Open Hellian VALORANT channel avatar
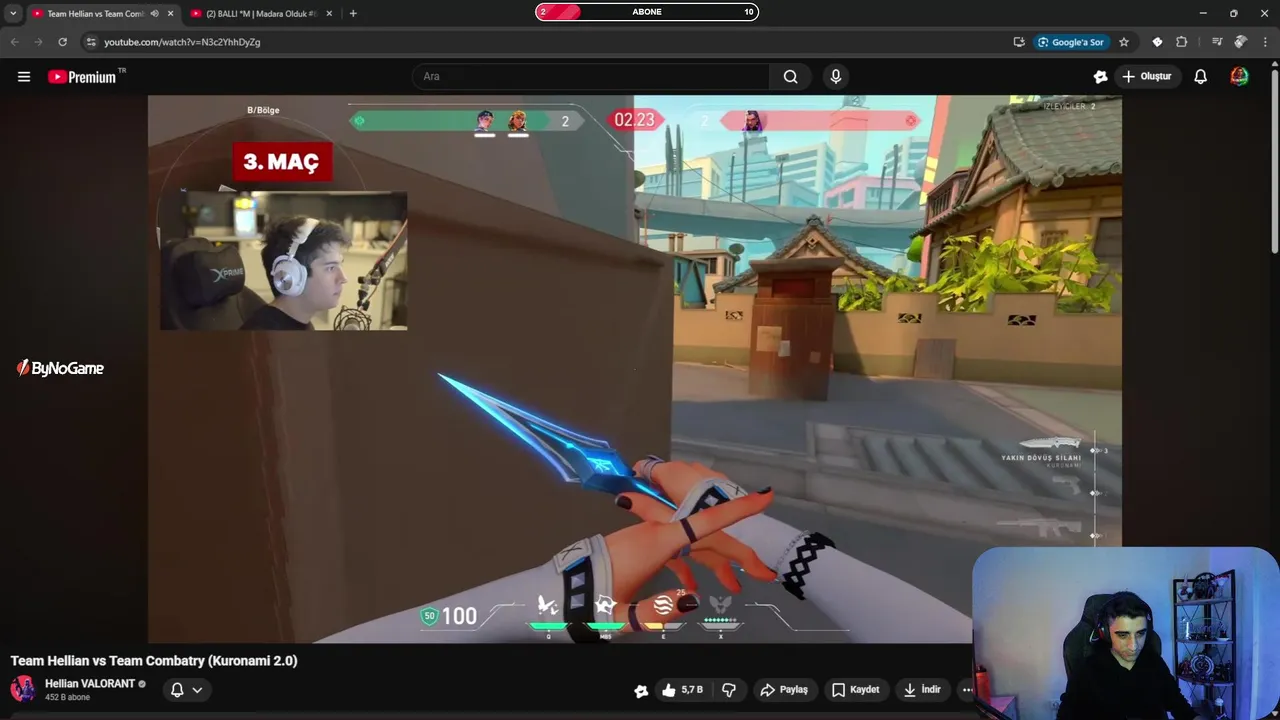Screen dimensions: 1280x720 coord(22,689)
